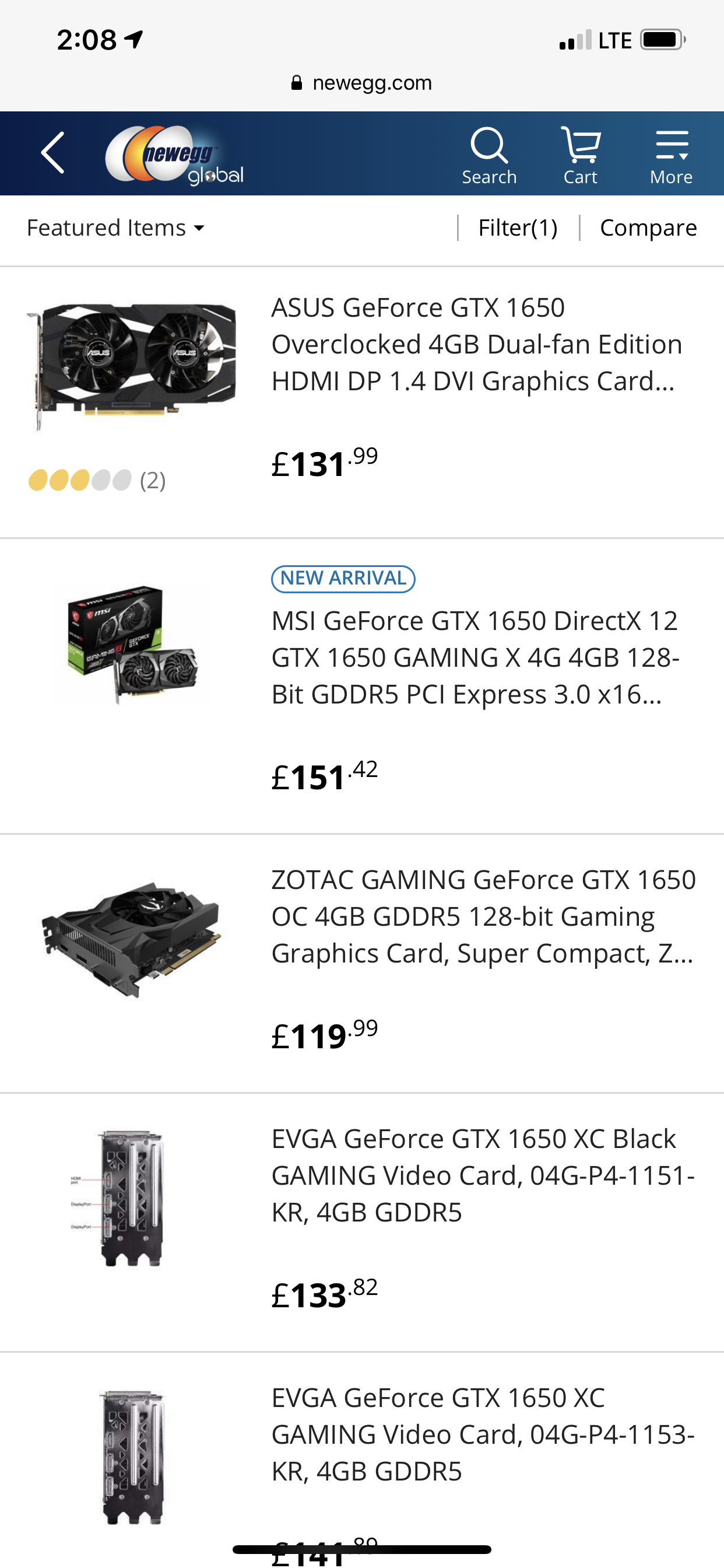Tap the ASUS card star rating
This screenshot has width=724, height=1568.
point(80,480)
